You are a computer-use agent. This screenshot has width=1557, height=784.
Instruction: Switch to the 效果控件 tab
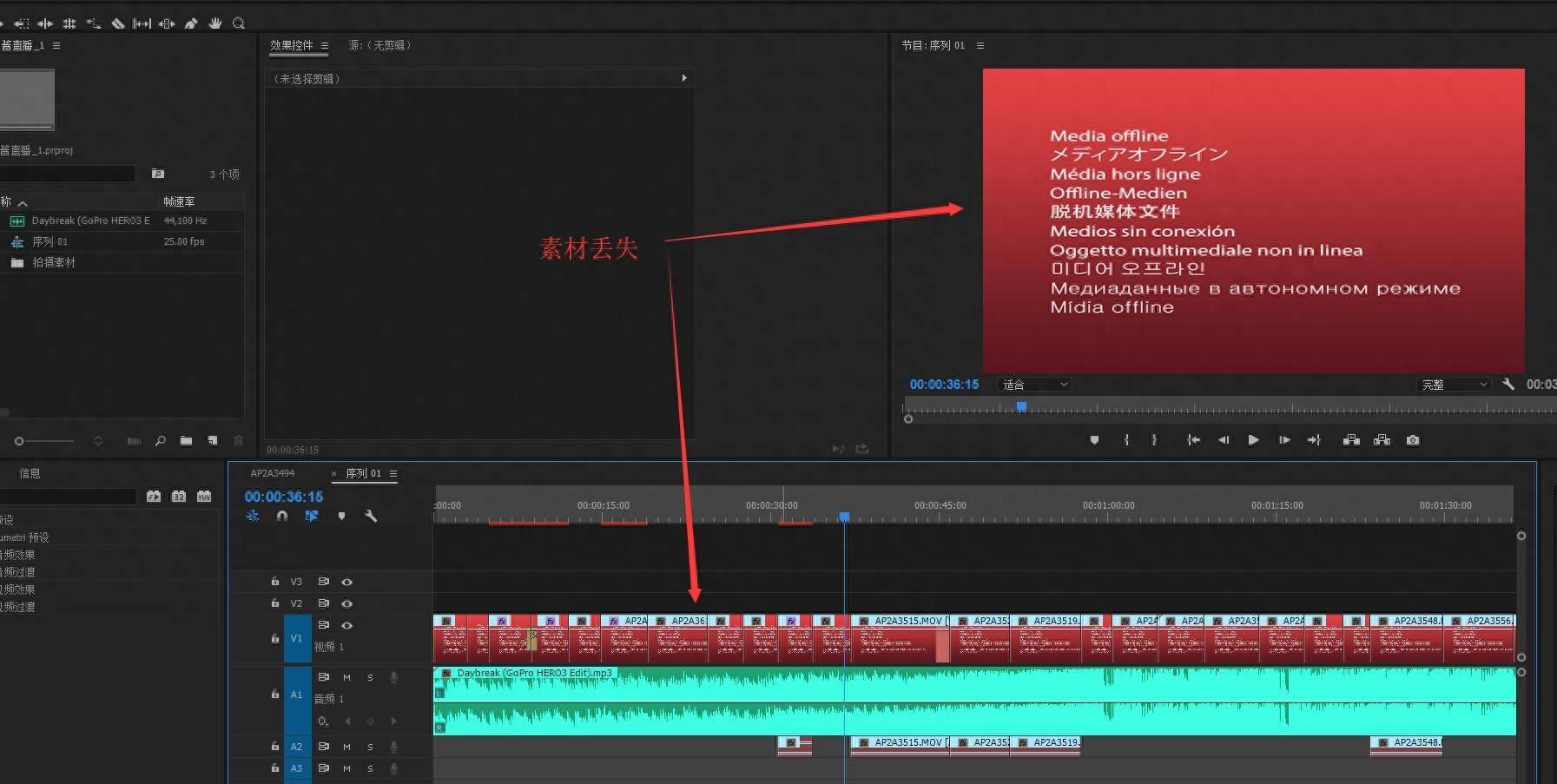291,45
